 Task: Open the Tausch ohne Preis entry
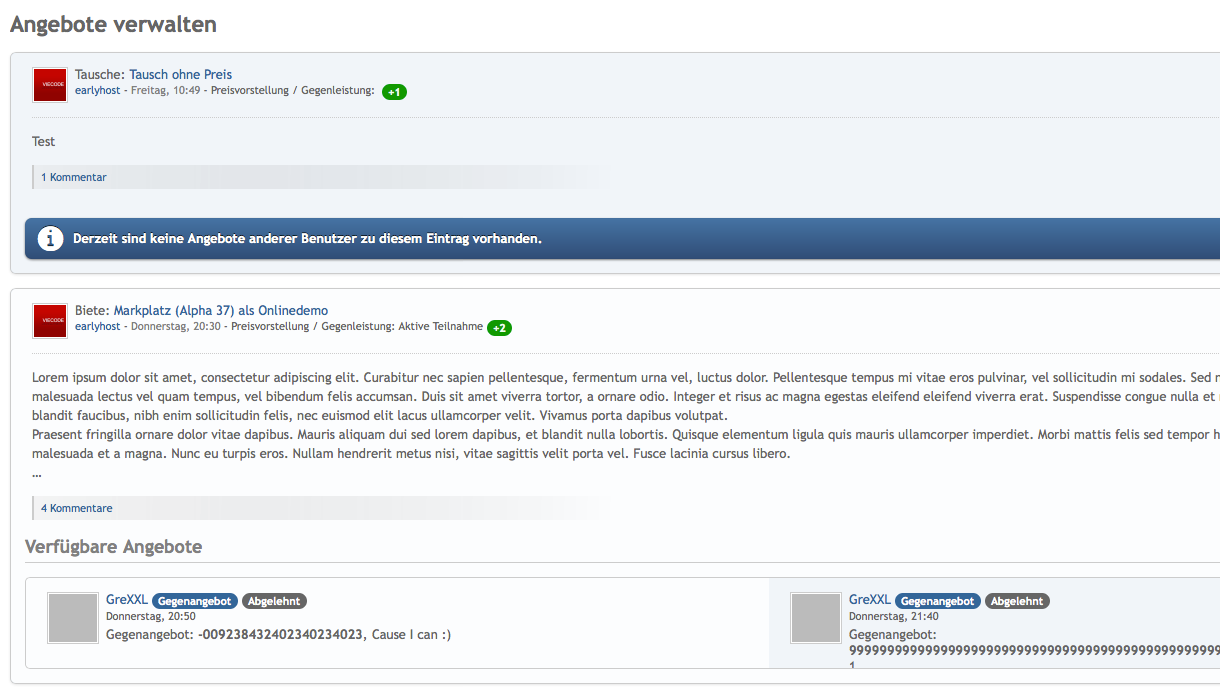pos(180,74)
